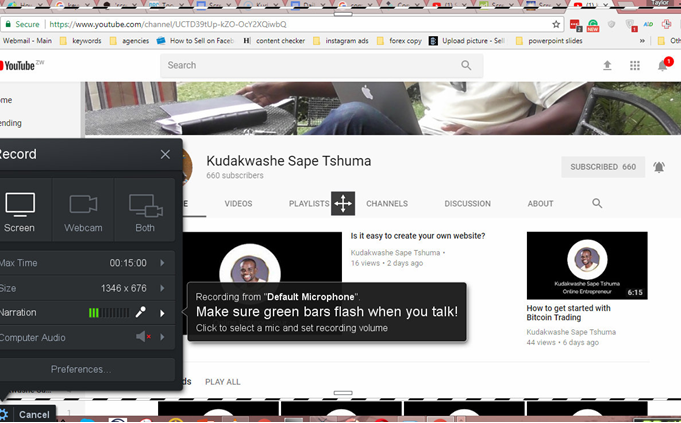Open keywords bookmark folder

coord(81,41)
